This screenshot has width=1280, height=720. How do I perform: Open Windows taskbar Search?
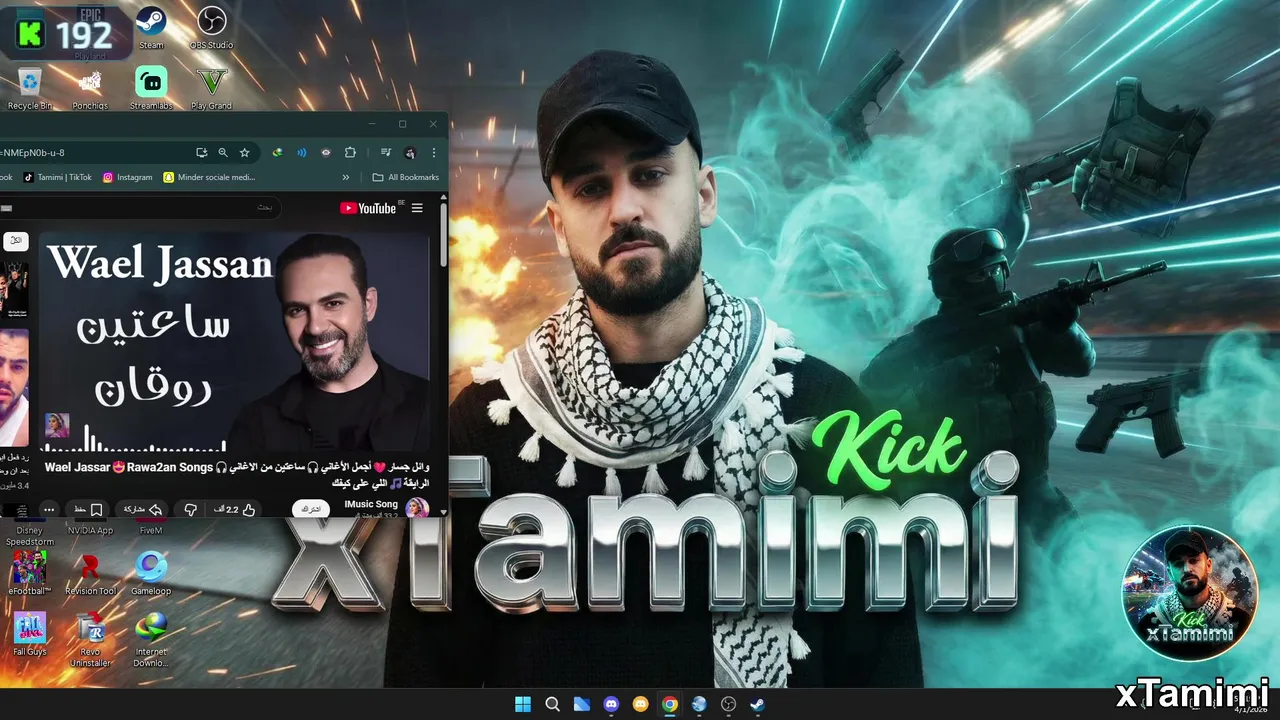click(552, 704)
